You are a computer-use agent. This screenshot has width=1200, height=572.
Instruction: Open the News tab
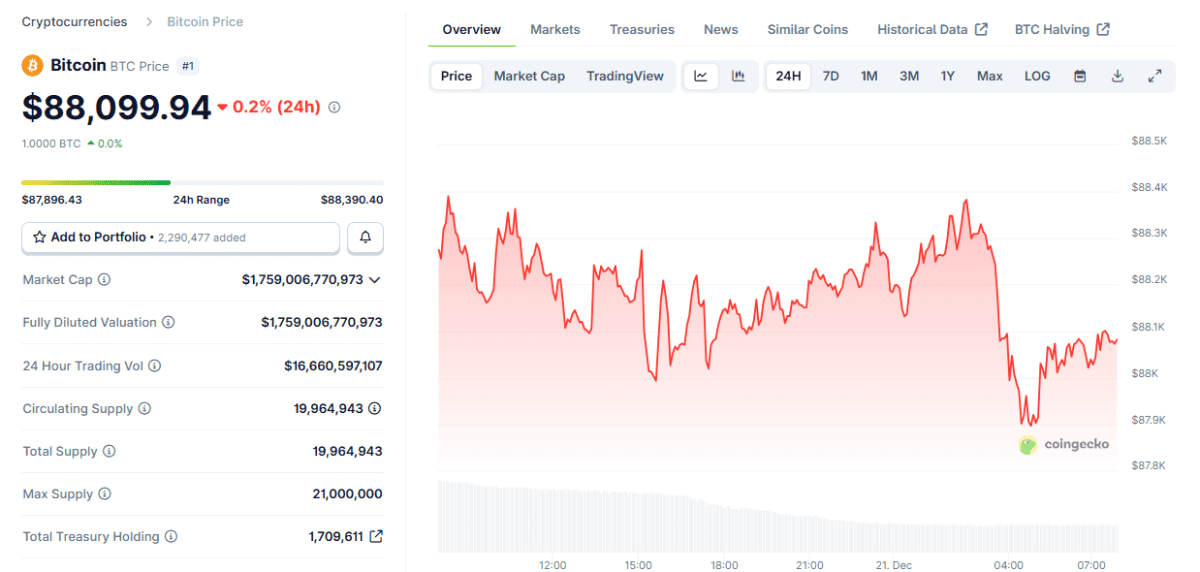pyautogui.click(x=720, y=29)
